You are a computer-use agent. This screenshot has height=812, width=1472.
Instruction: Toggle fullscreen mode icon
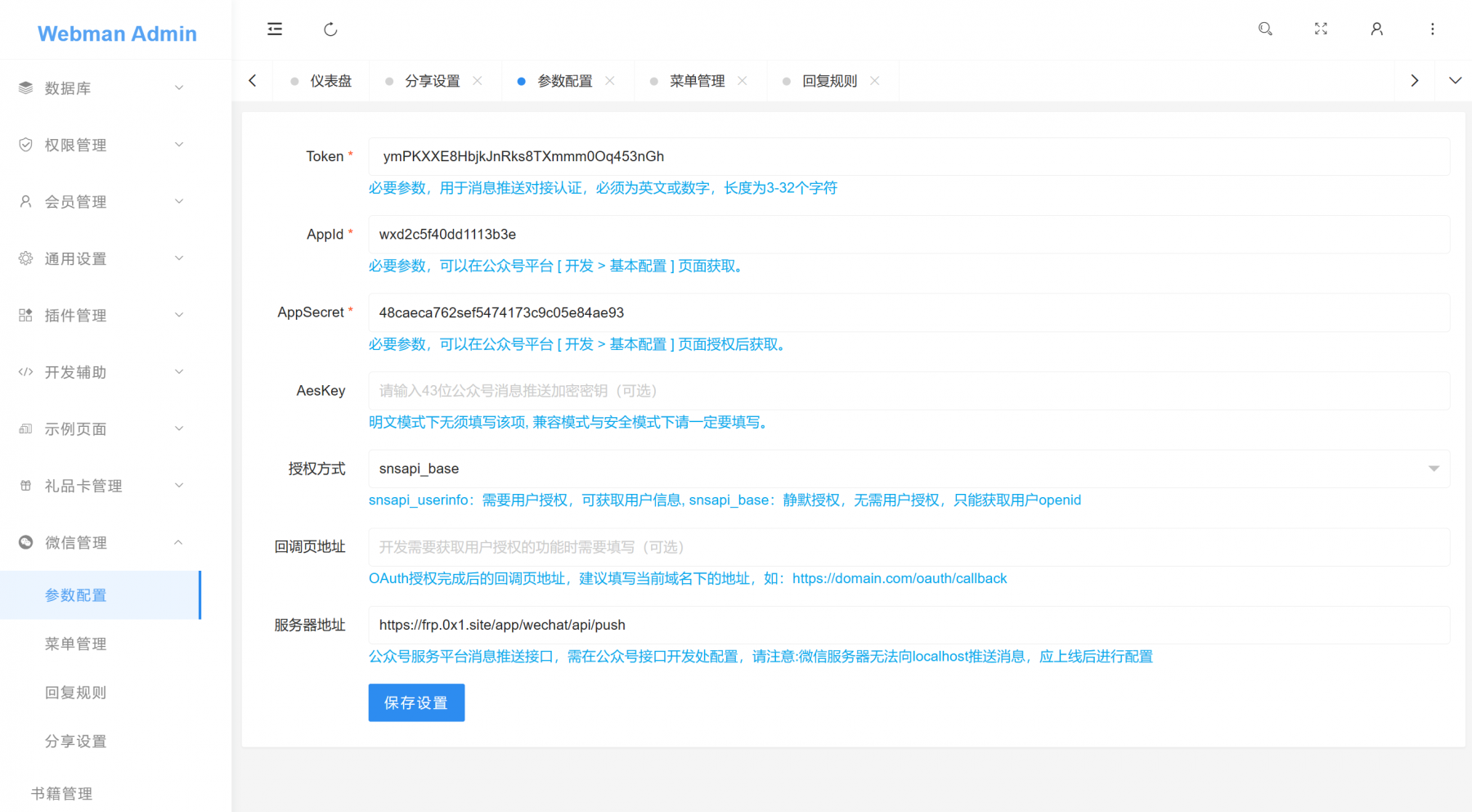1321,29
